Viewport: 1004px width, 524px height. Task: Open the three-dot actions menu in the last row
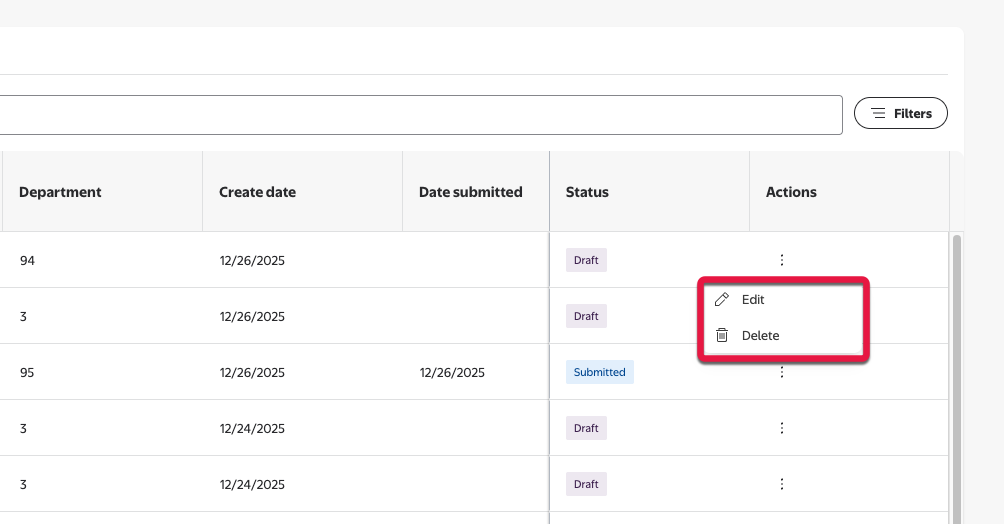782,484
